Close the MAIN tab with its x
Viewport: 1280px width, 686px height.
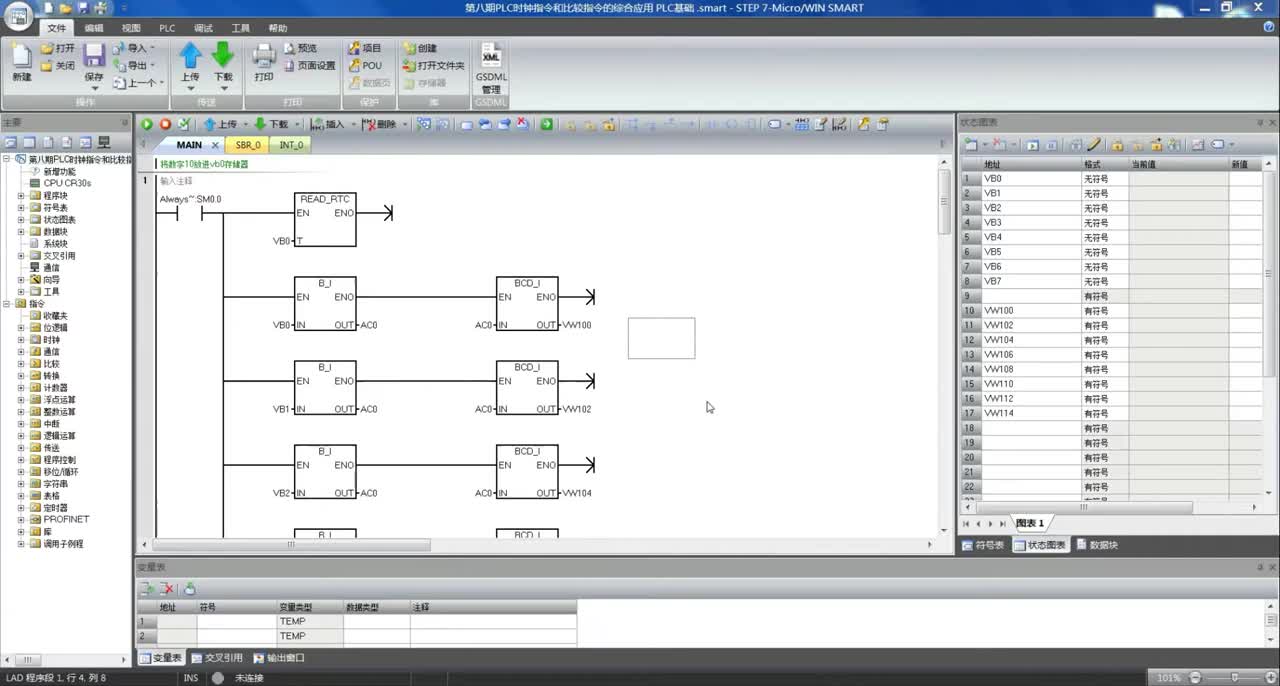point(215,145)
